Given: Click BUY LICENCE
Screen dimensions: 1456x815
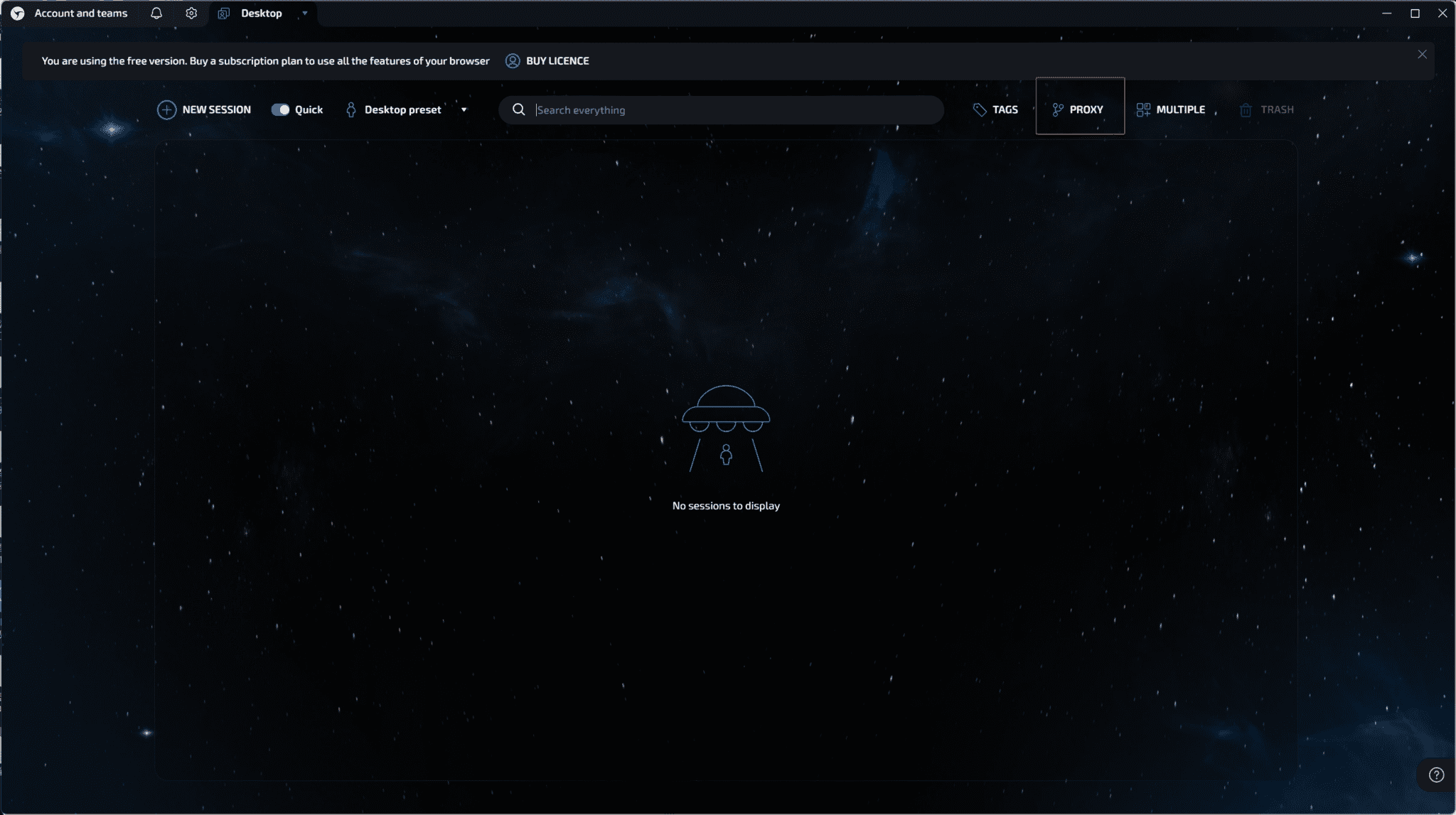Looking at the screenshot, I should tap(557, 61).
